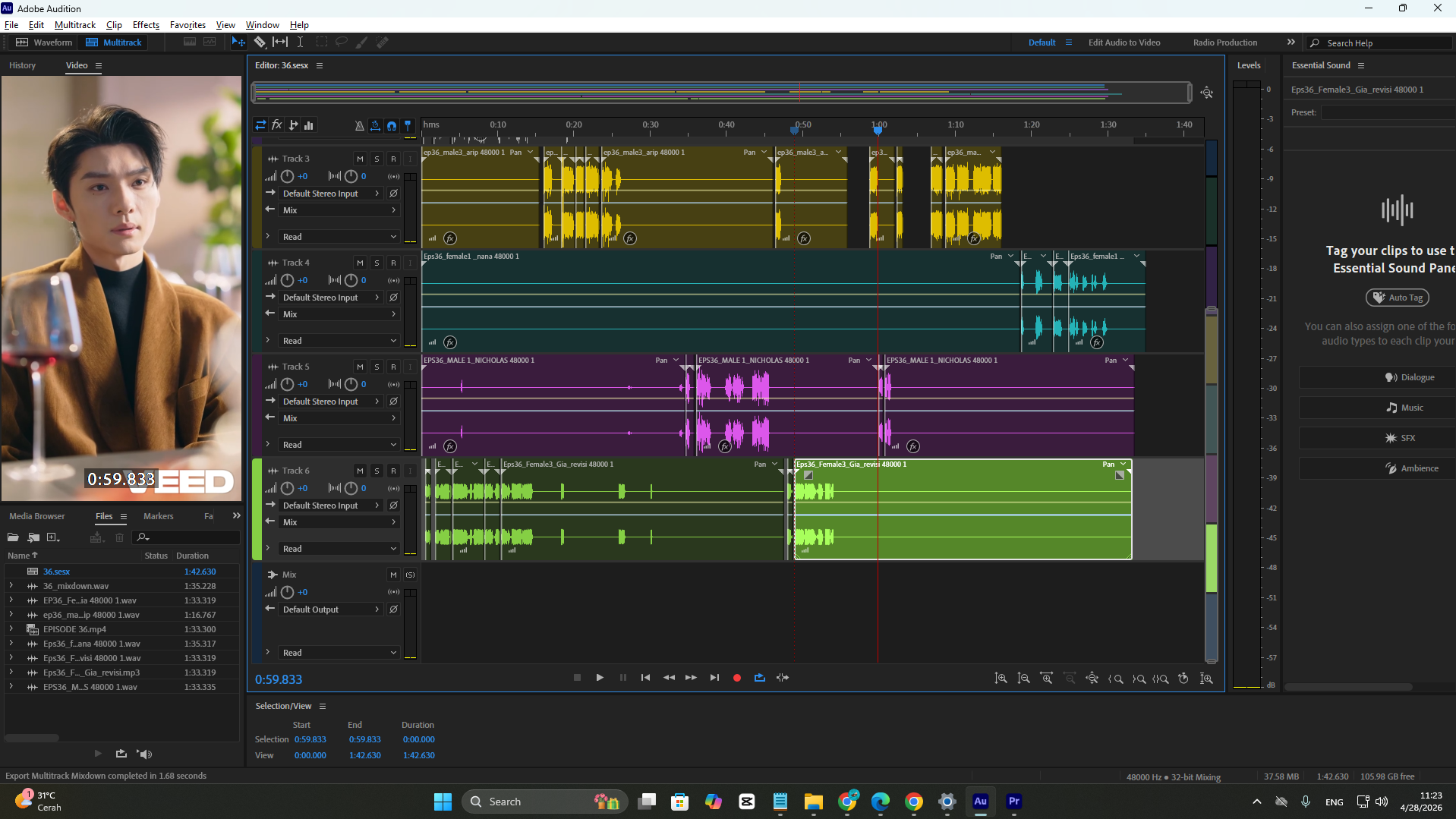Switch to the Markers tab

(159, 516)
